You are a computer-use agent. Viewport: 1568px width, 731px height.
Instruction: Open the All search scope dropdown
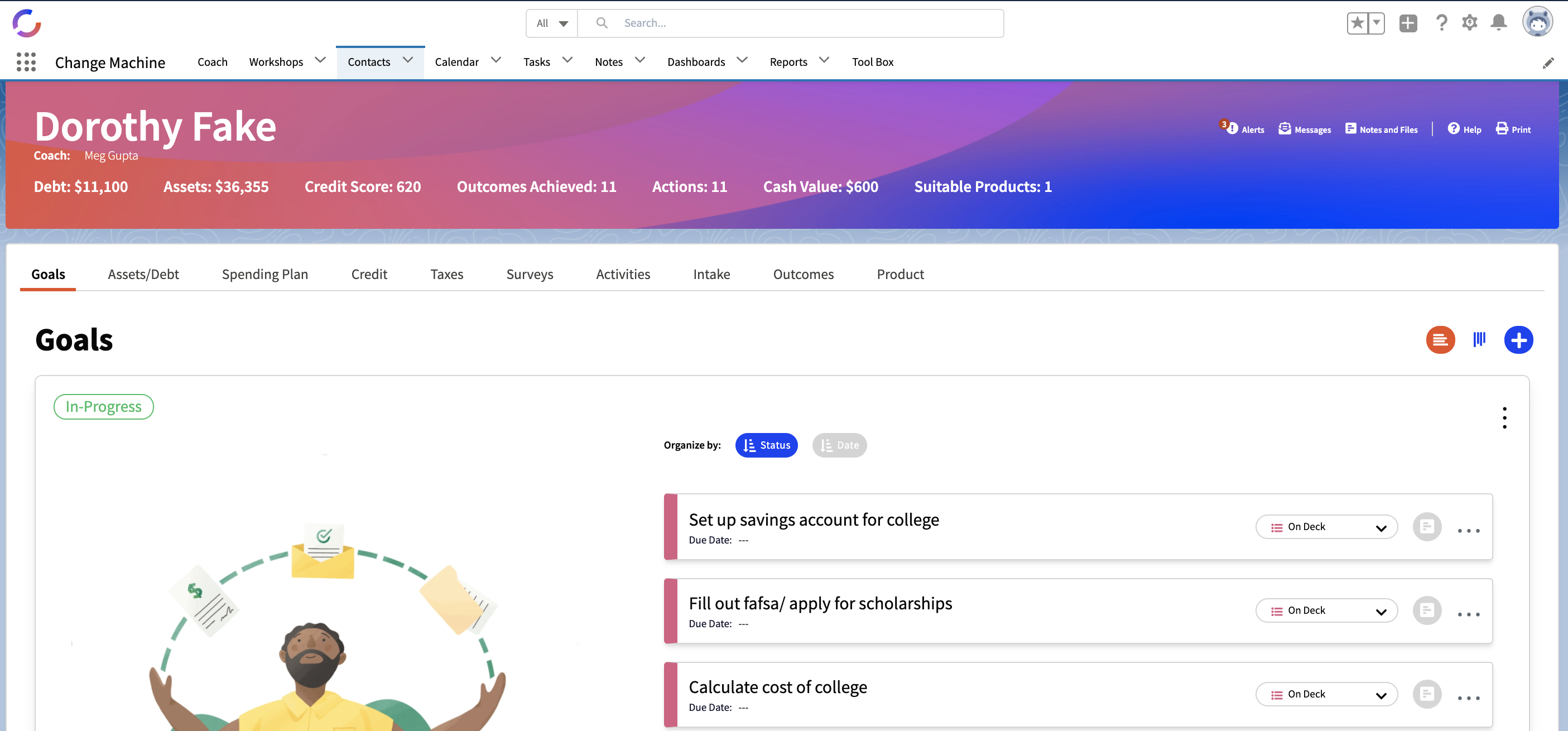pyautogui.click(x=551, y=23)
